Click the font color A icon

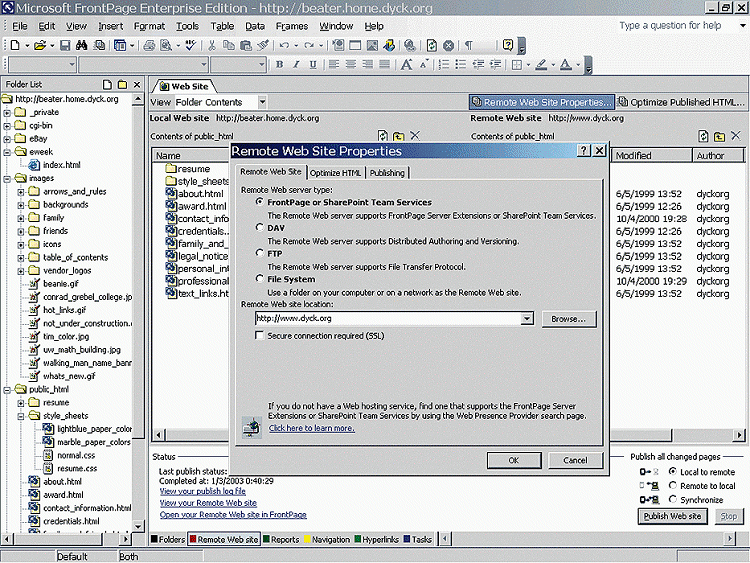pyautogui.click(x=566, y=65)
